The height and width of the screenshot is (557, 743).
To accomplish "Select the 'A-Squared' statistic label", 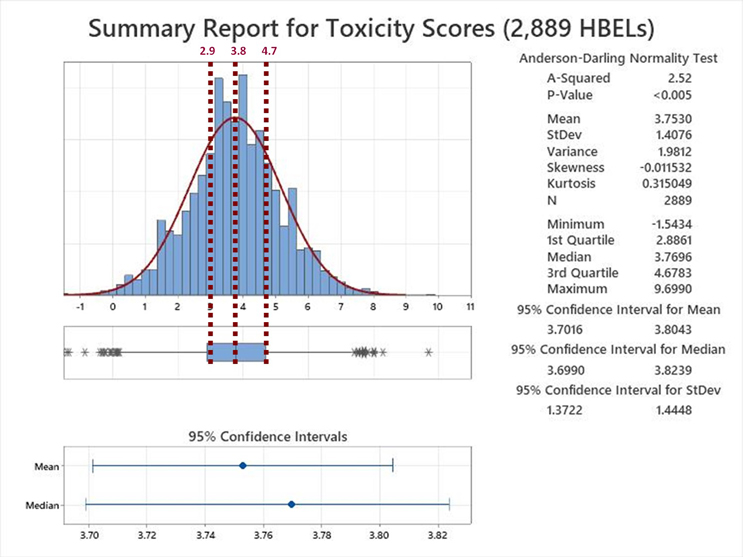I will [x=579, y=78].
